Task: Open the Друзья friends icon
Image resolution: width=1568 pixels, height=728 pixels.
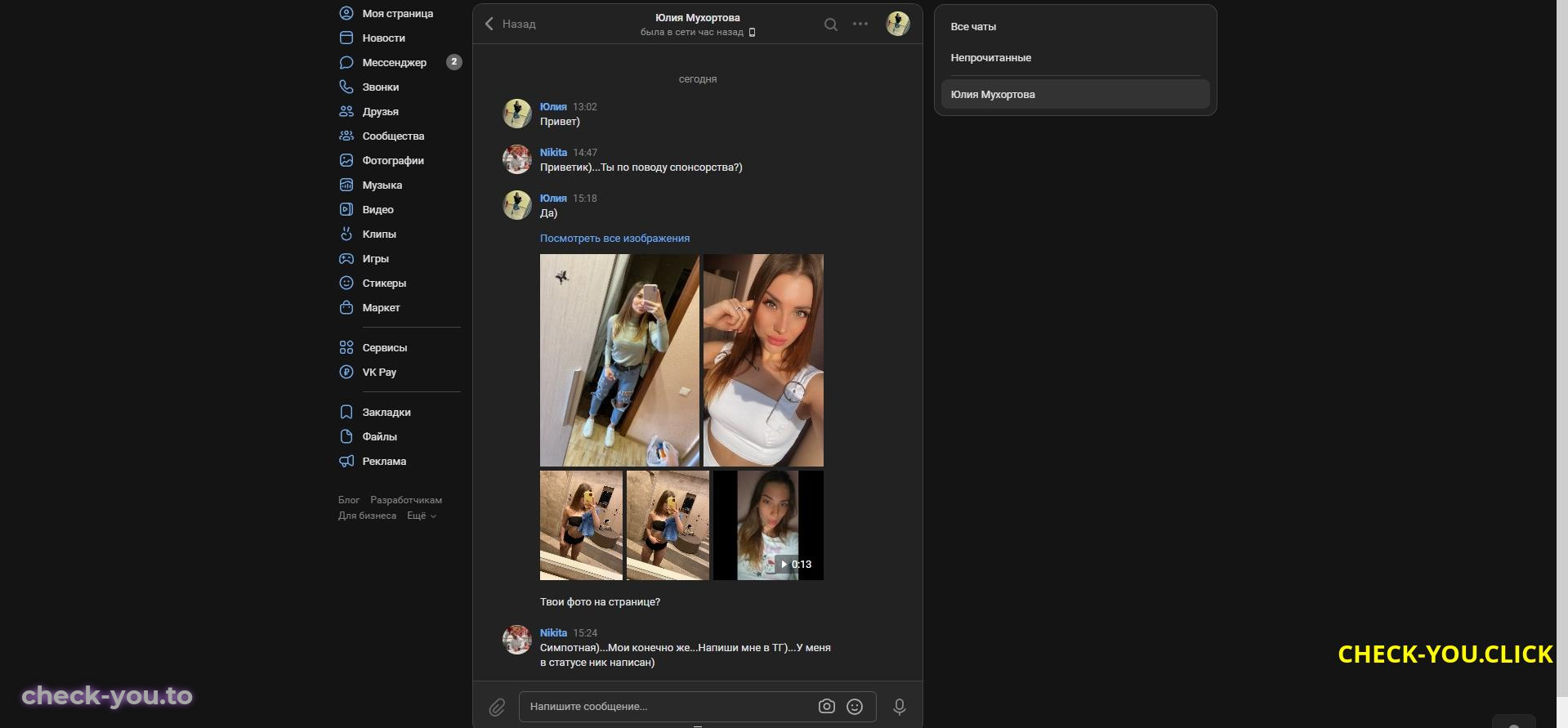Action: pos(346,111)
